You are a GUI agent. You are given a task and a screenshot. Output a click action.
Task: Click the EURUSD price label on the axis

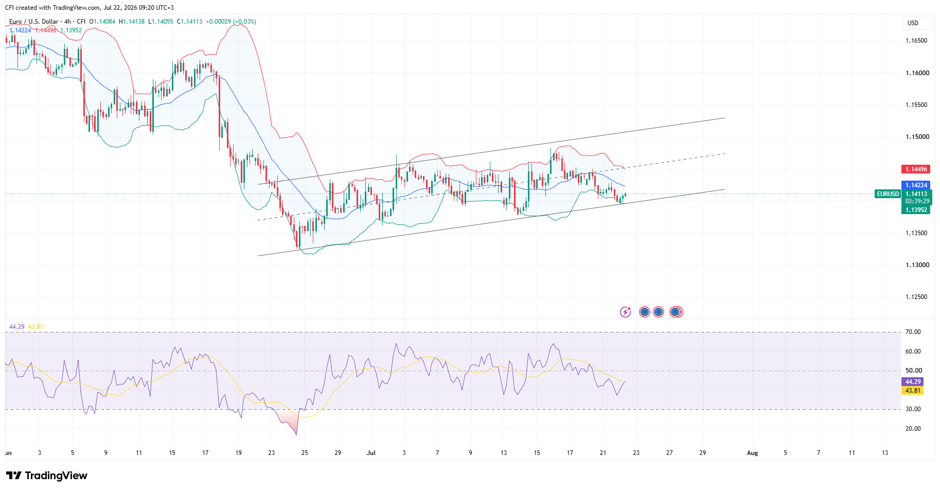(x=888, y=194)
